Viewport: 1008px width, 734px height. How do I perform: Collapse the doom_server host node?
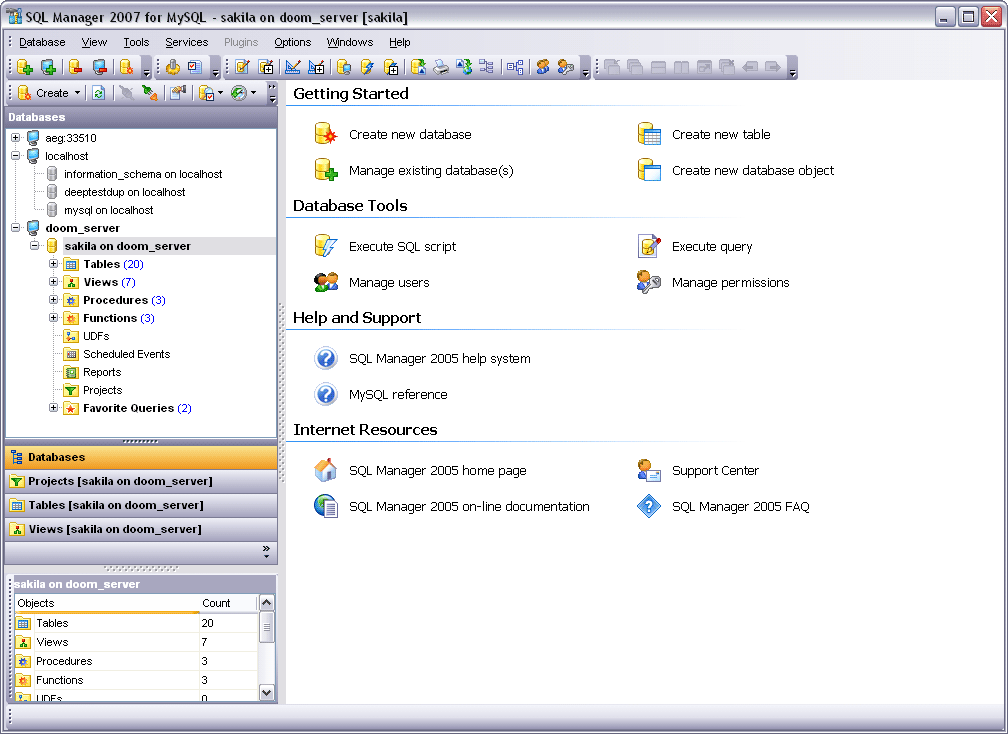(16, 228)
